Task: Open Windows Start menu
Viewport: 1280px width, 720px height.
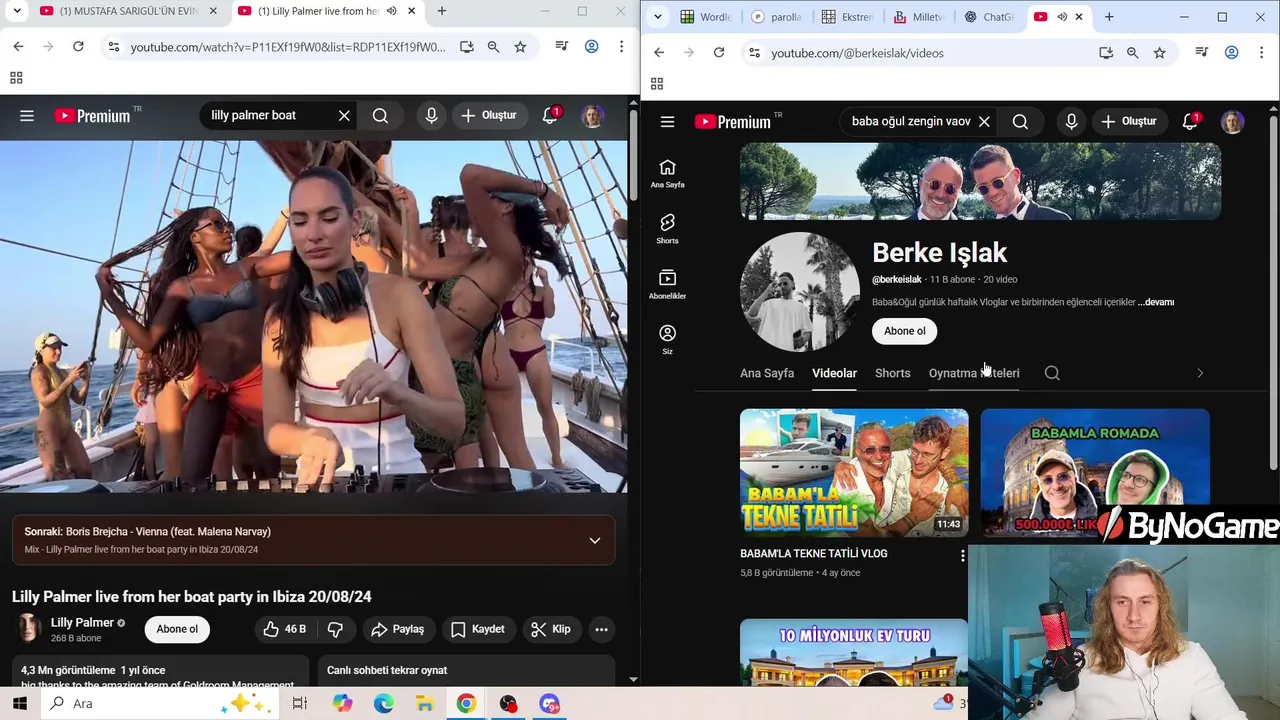Action: click(19, 703)
